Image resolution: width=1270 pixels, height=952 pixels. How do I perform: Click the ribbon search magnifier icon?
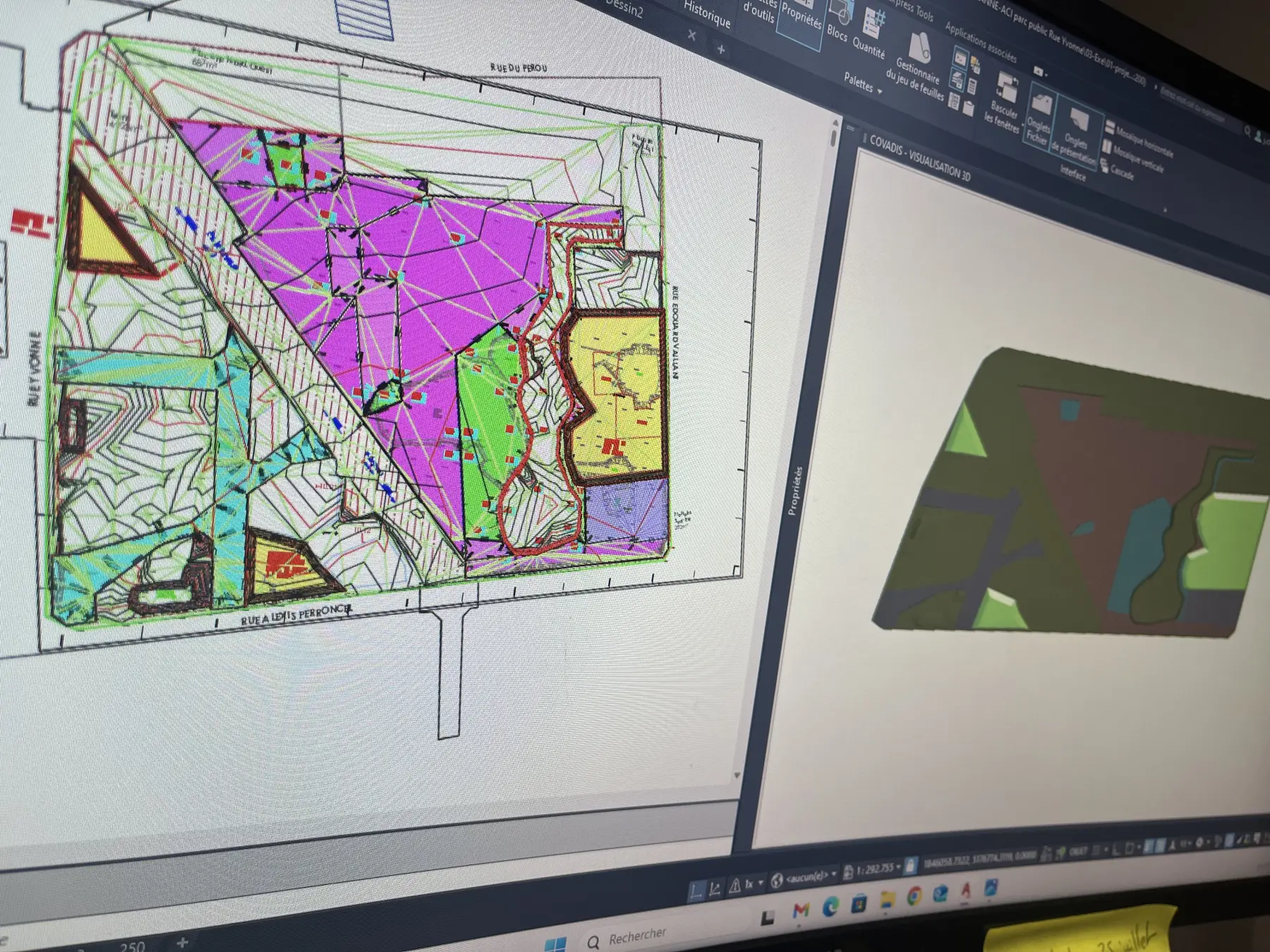1247,130
